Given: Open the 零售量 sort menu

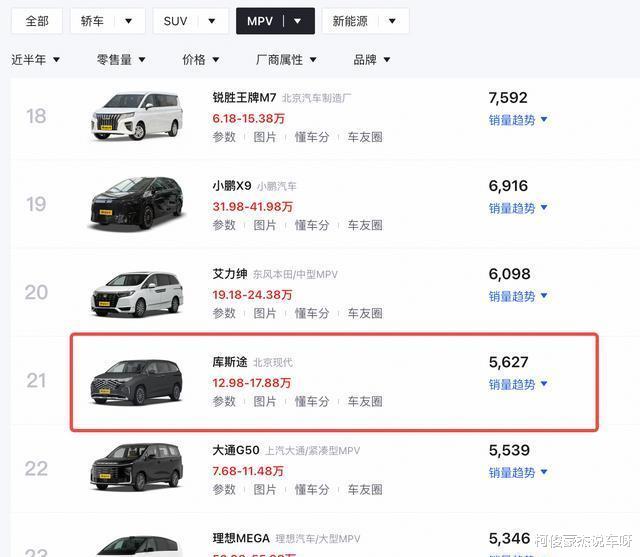Looking at the screenshot, I should 121,60.
